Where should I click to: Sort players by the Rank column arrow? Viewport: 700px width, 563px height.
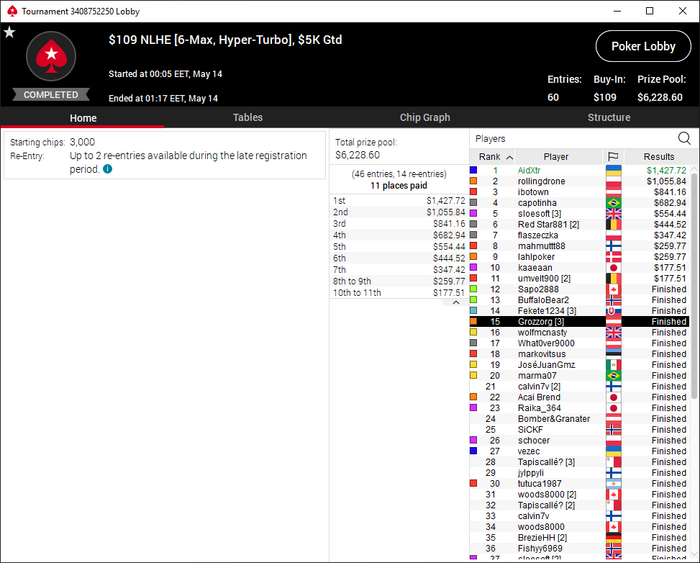coord(509,157)
